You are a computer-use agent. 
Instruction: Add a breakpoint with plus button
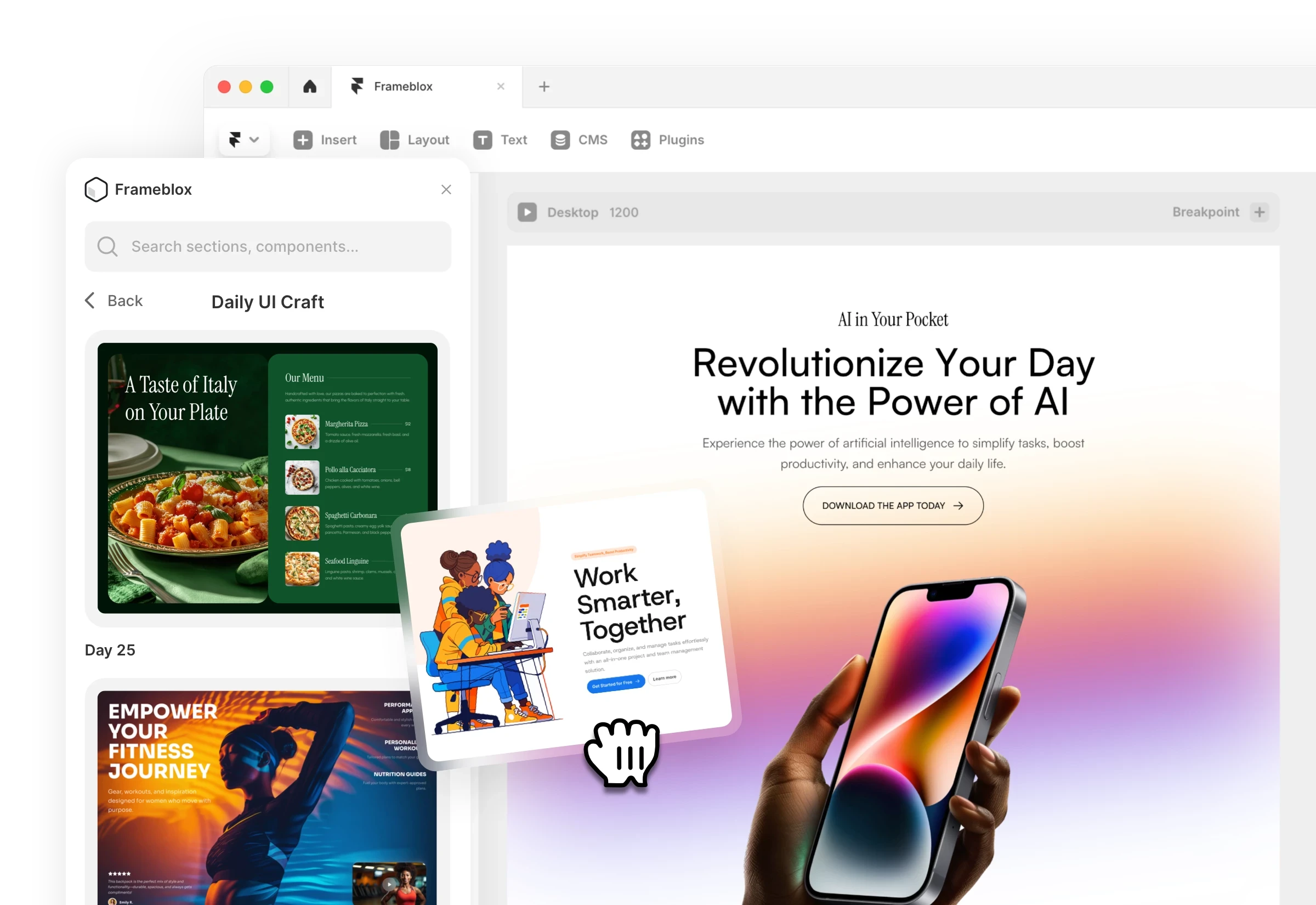(x=1260, y=212)
